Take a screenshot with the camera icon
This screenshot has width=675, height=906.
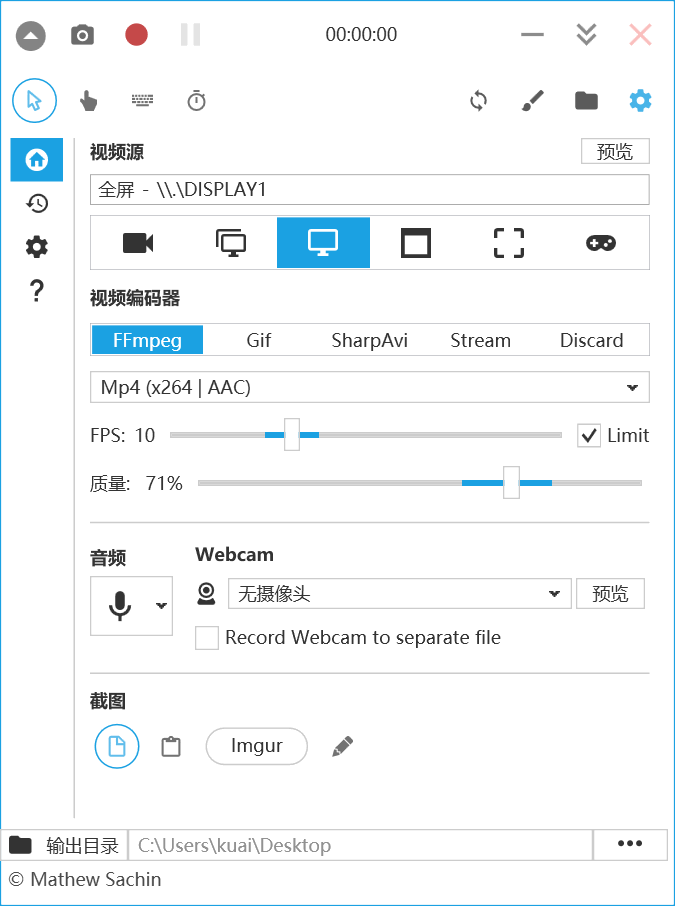click(x=83, y=35)
